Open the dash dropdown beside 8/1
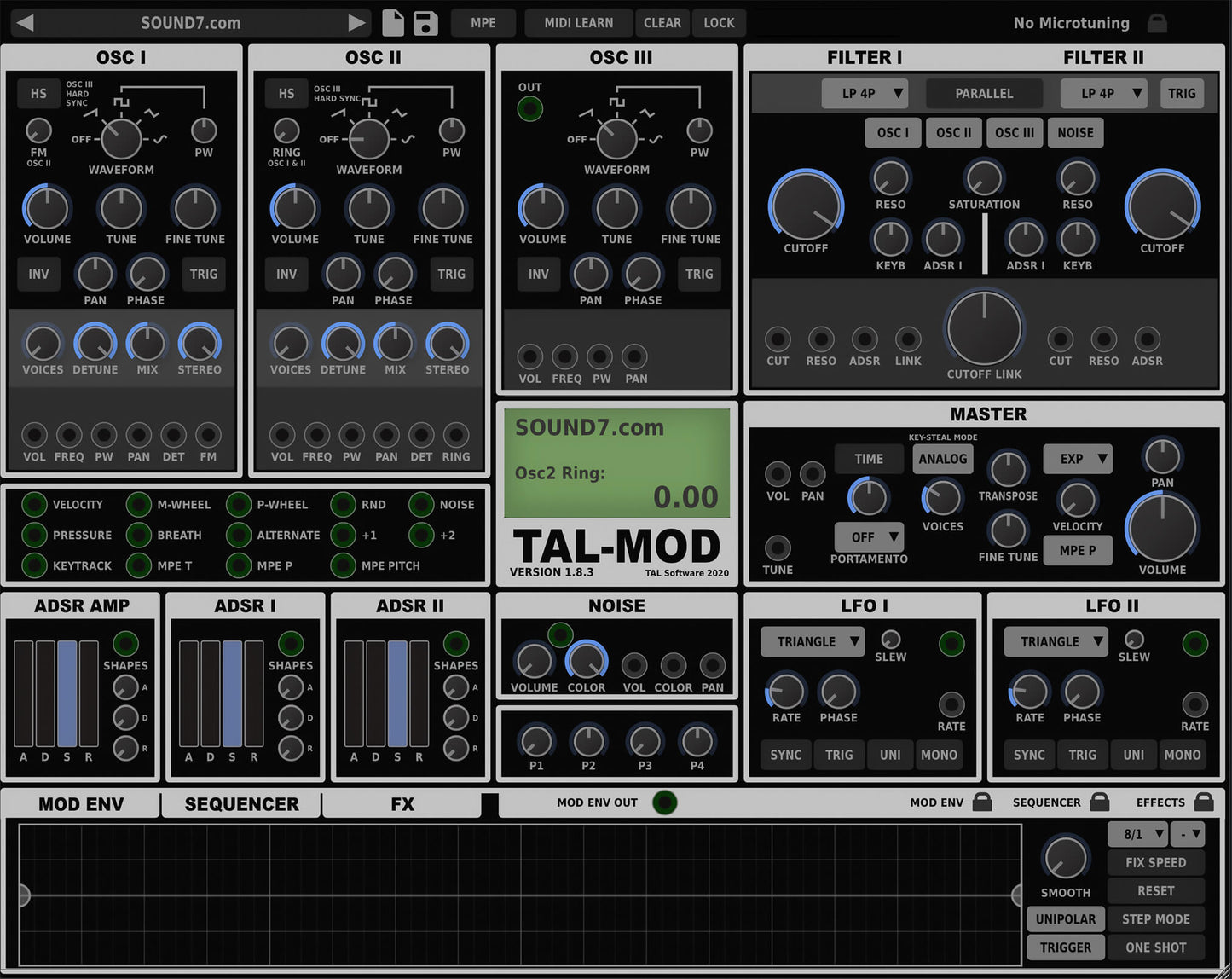The width and height of the screenshot is (1232, 979). tap(1188, 834)
